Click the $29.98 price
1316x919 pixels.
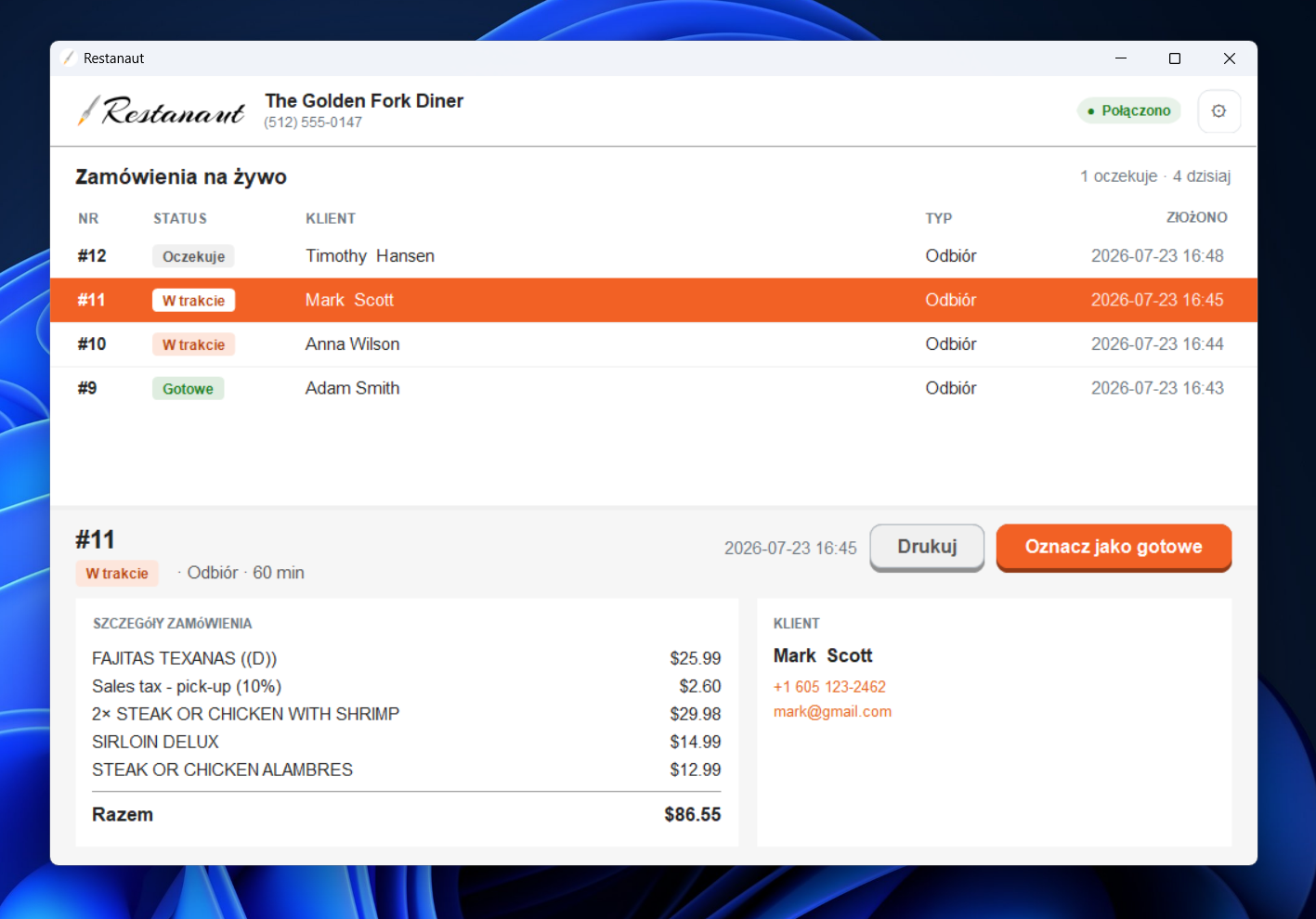click(696, 714)
